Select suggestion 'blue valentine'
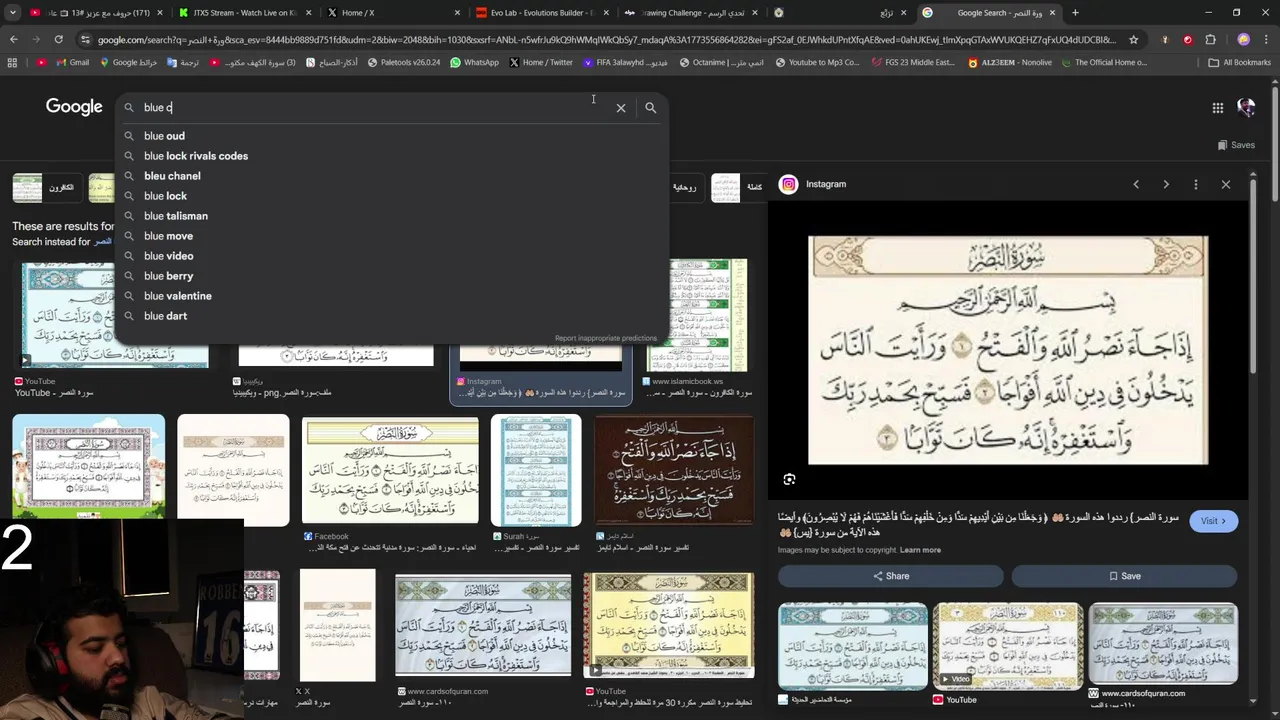 click(x=390, y=296)
